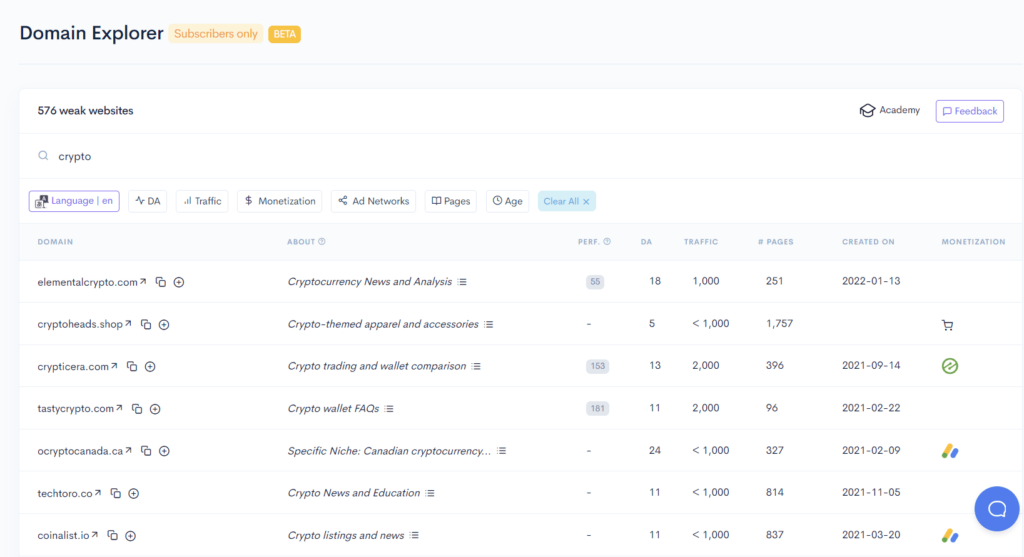Click the # PAGES column header

(776, 242)
